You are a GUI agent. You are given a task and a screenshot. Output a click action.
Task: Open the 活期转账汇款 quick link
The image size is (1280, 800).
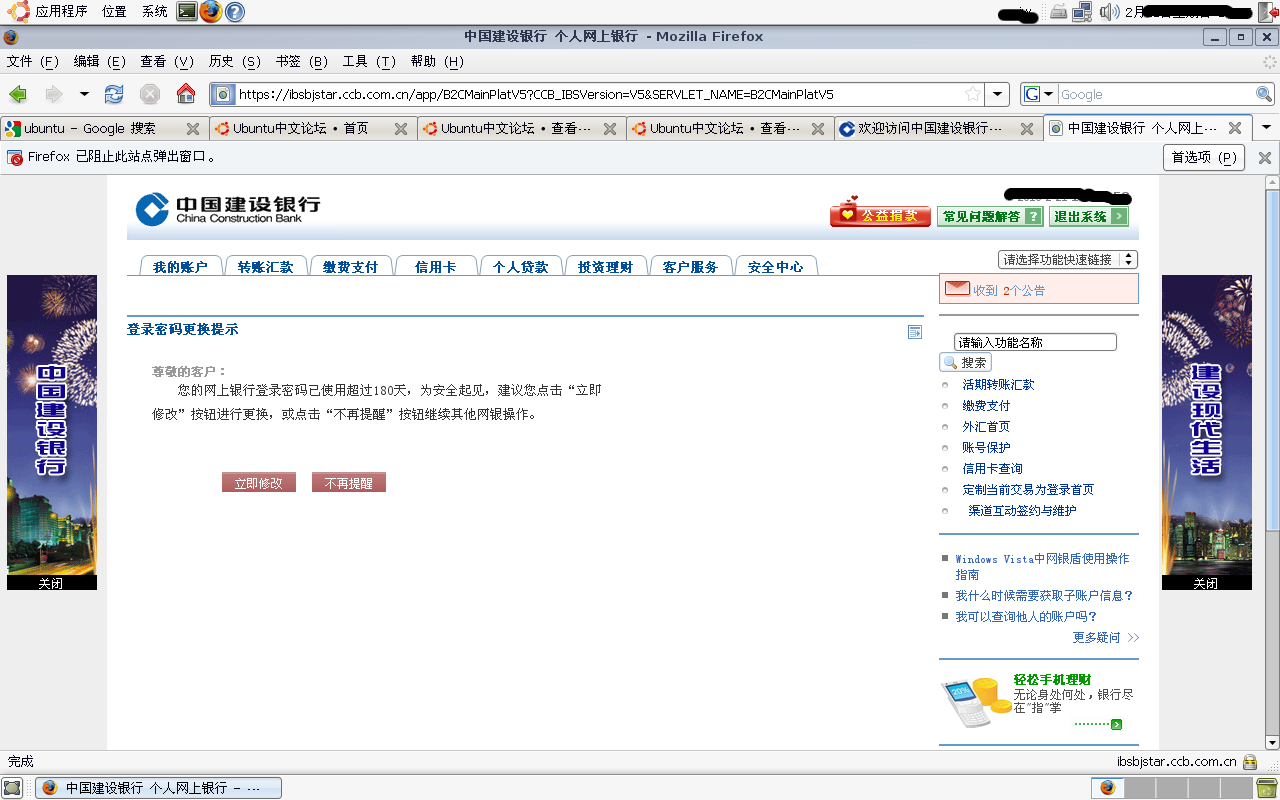998,385
